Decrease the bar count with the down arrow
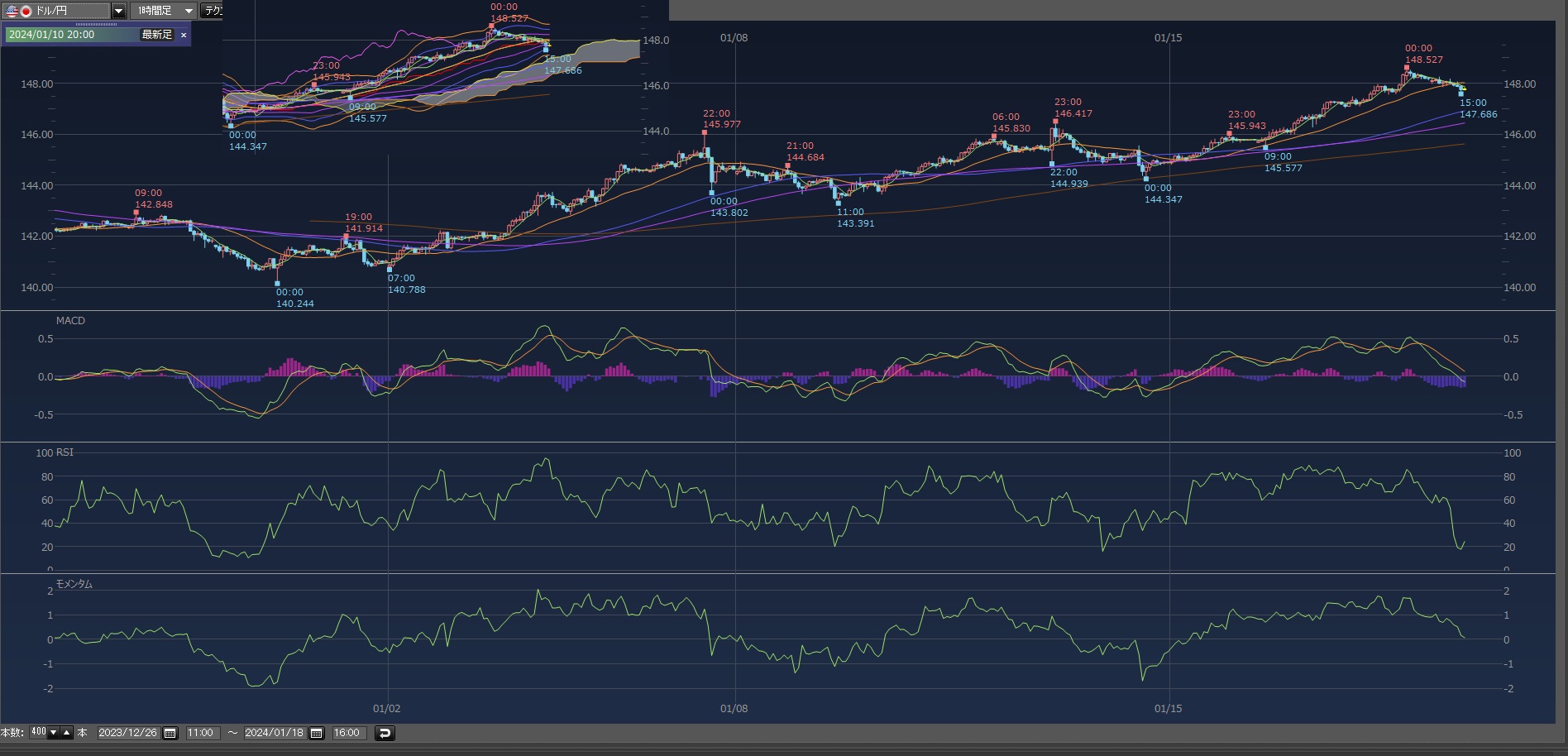Image resolution: width=1568 pixels, height=756 pixels. tap(54, 732)
